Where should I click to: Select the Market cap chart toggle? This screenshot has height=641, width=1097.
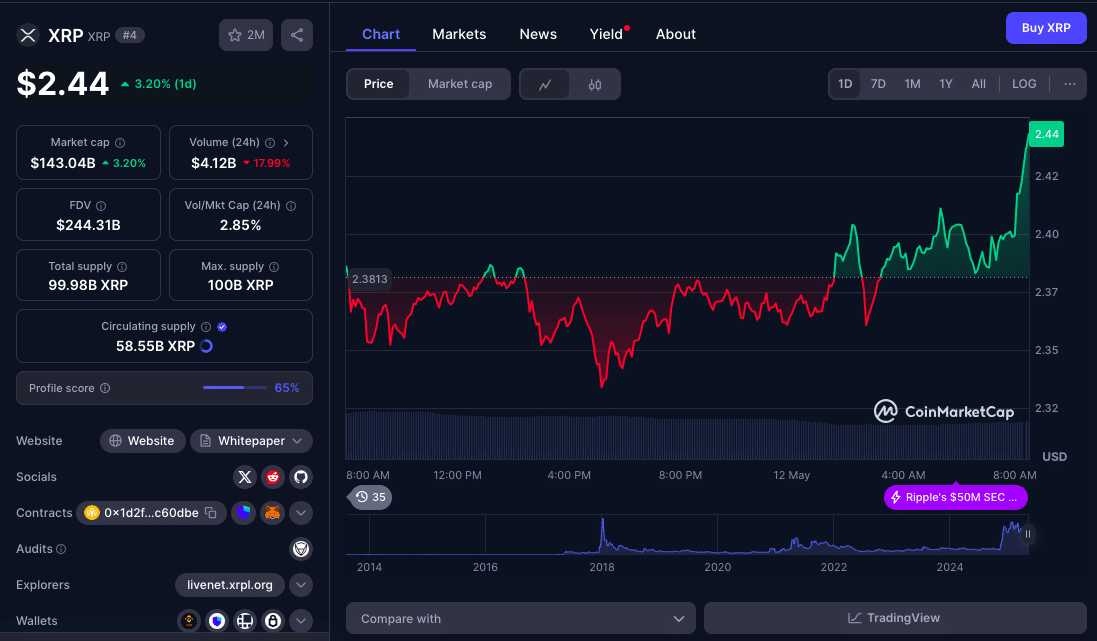460,84
